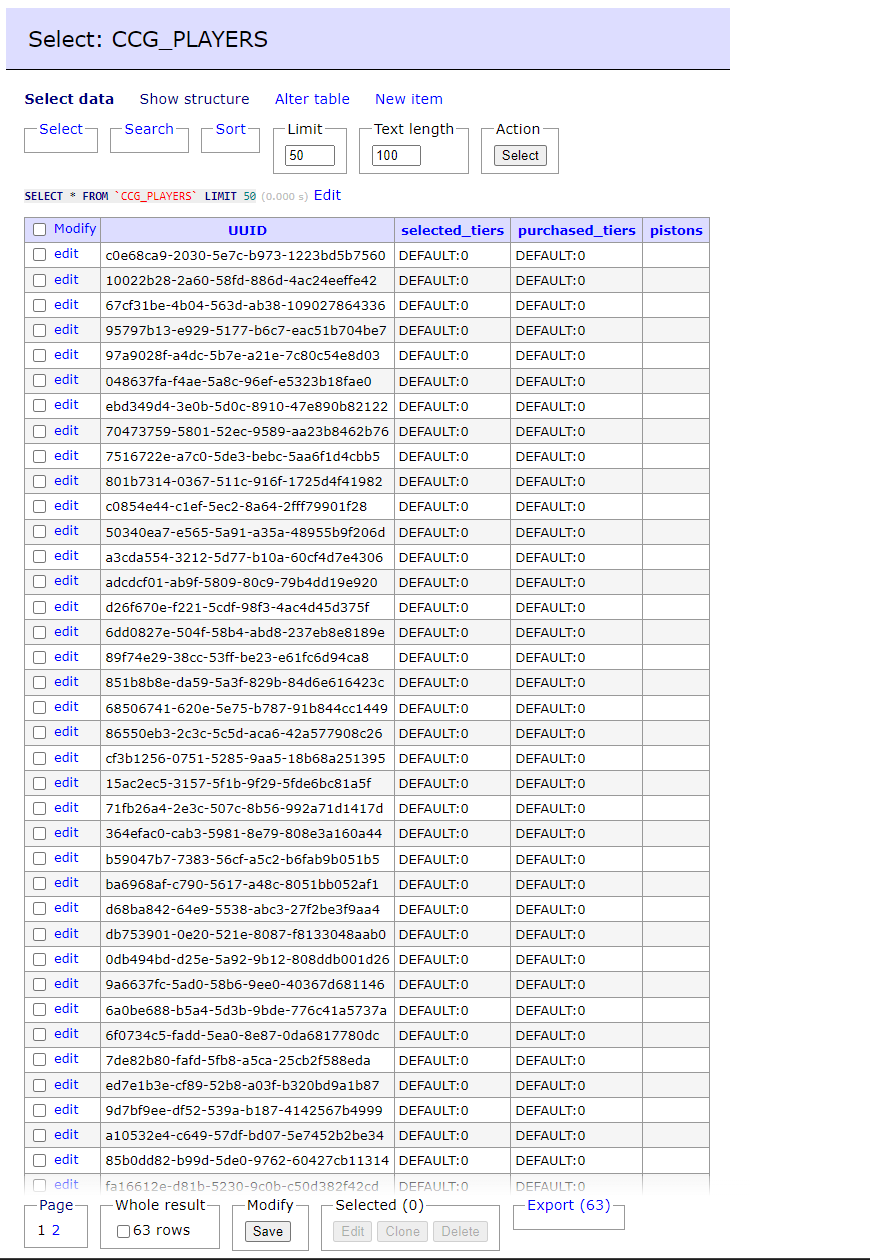Viewport: 870px width, 1260px height.
Task: Expand the Sort fieldset legend
Action: 230,129
